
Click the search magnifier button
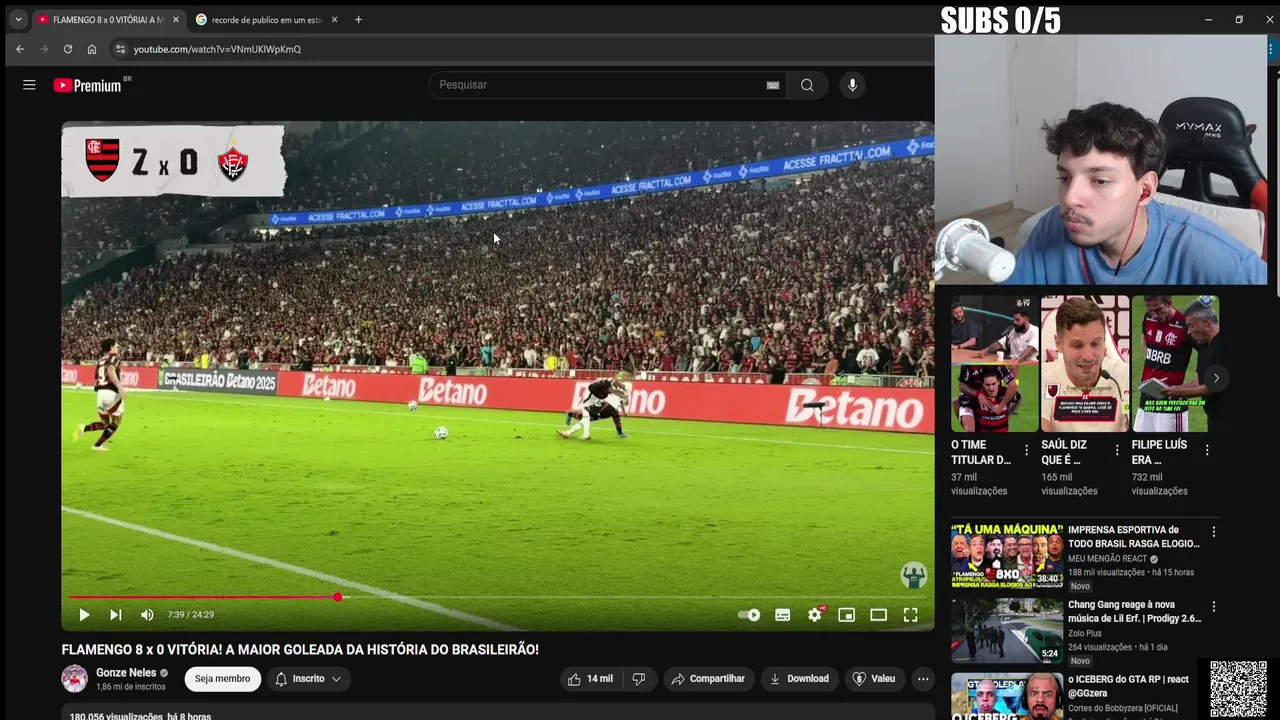tap(807, 85)
